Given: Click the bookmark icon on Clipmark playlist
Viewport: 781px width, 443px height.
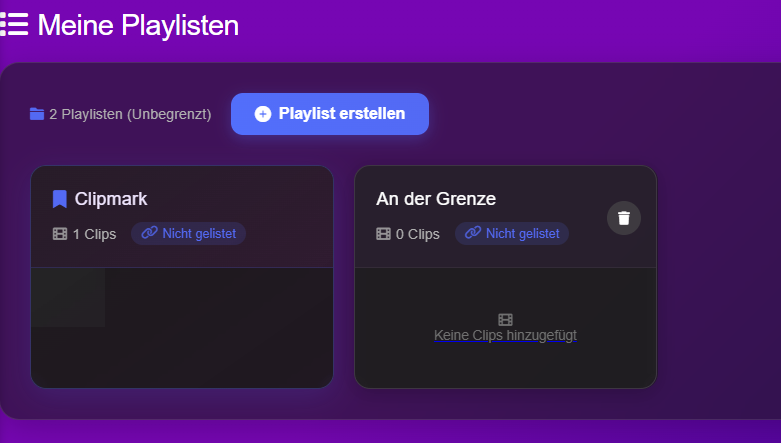Looking at the screenshot, I should pos(60,199).
